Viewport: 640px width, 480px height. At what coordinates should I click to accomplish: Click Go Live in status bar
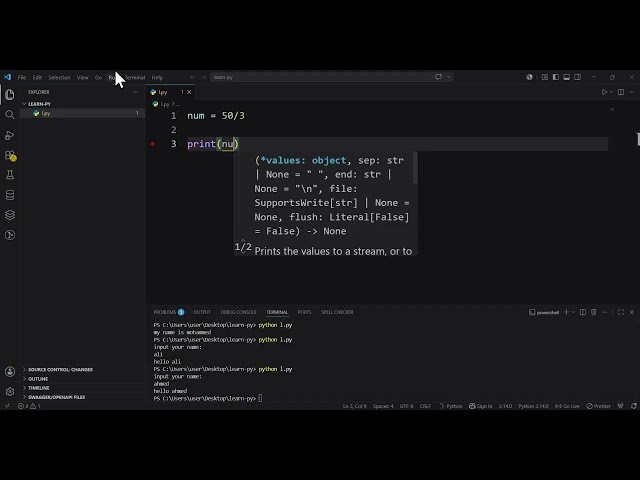[567, 406]
